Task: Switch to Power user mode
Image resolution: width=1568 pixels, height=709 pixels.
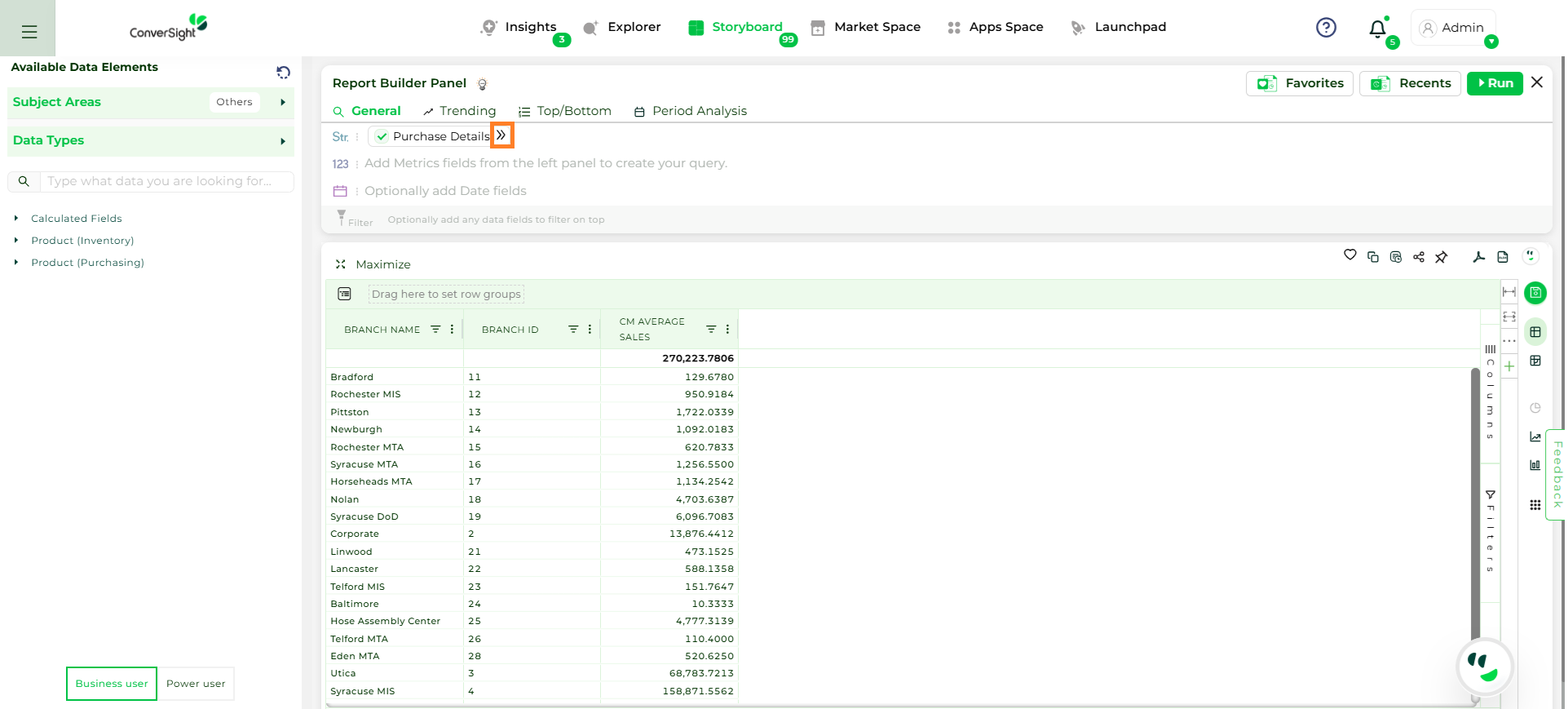Action: click(196, 684)
